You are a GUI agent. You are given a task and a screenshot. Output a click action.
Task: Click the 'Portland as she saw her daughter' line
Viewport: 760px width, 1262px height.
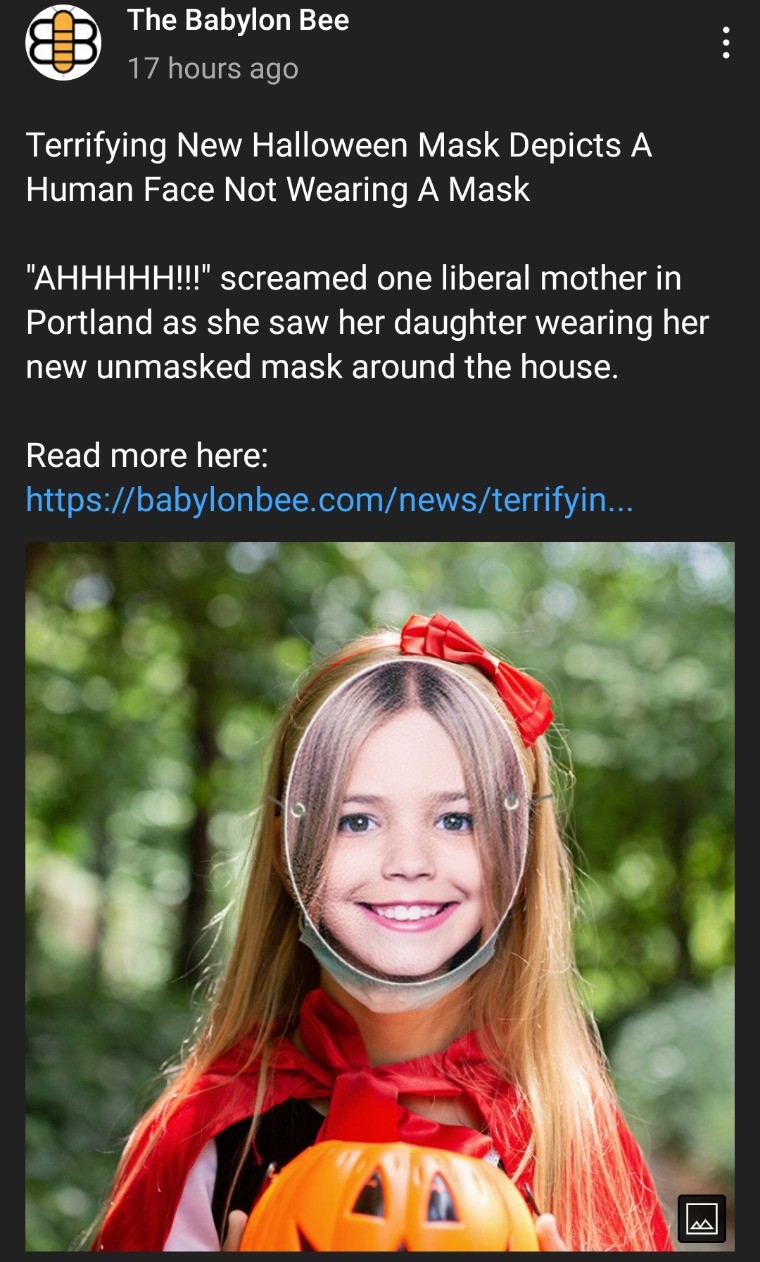click(367, 323)
